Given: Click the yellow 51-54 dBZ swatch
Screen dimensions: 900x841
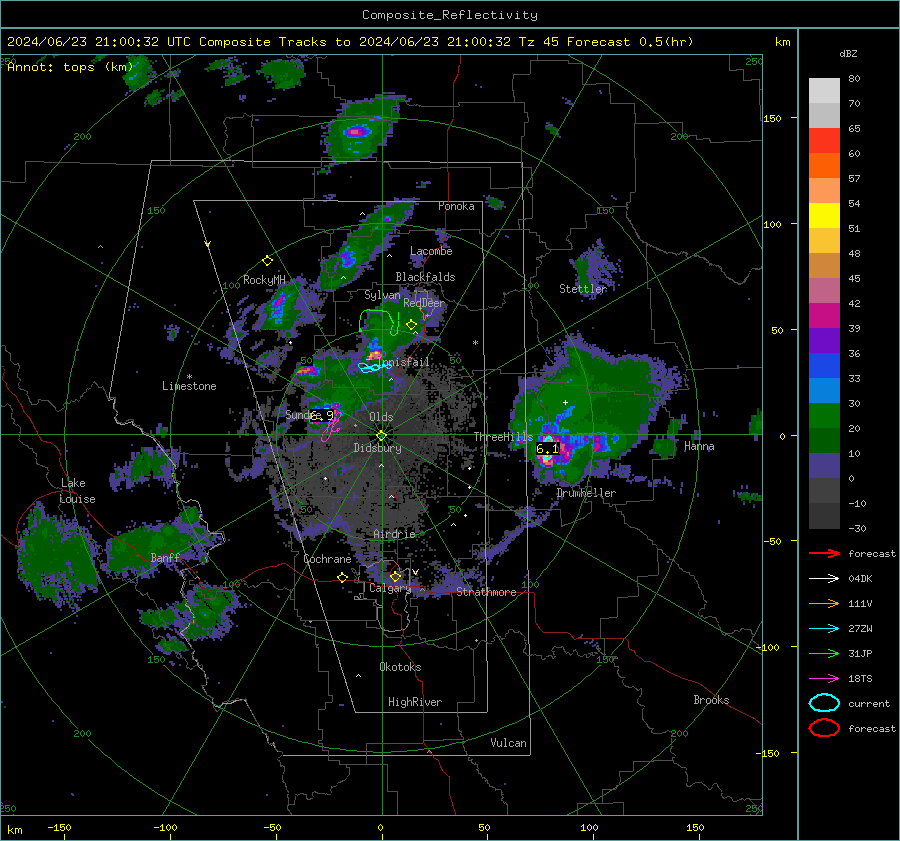Looking at the screenshot, I should [824, 215].
